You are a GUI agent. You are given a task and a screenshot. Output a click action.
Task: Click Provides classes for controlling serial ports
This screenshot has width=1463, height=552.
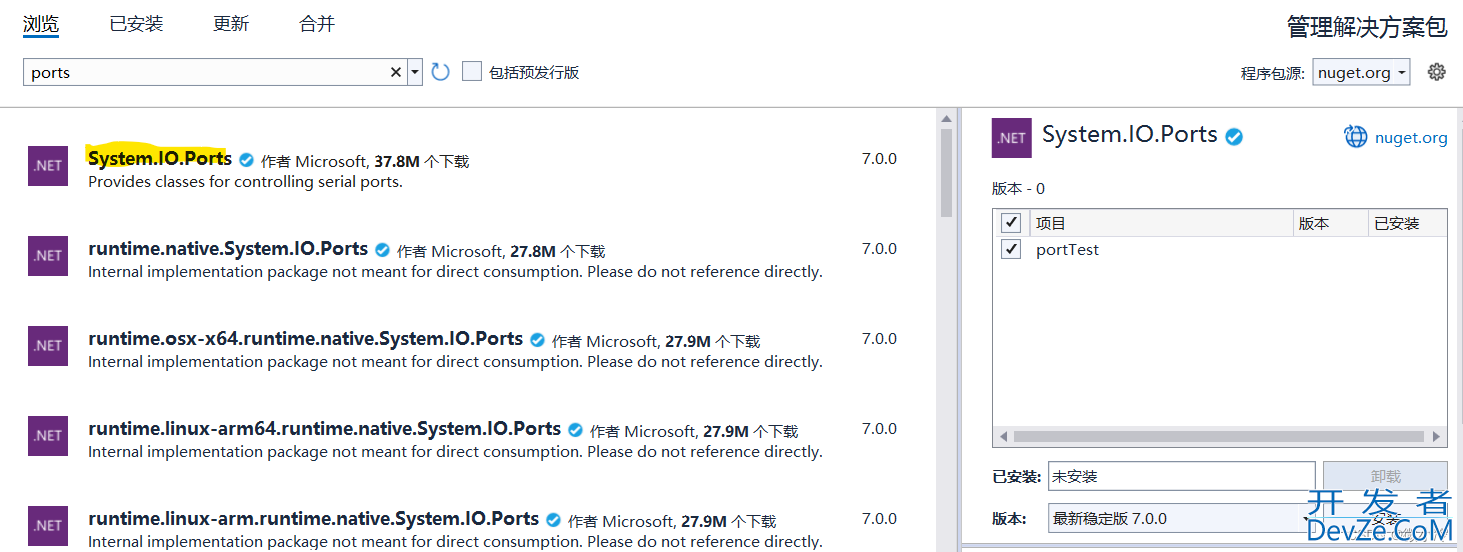tap(245, 182)
